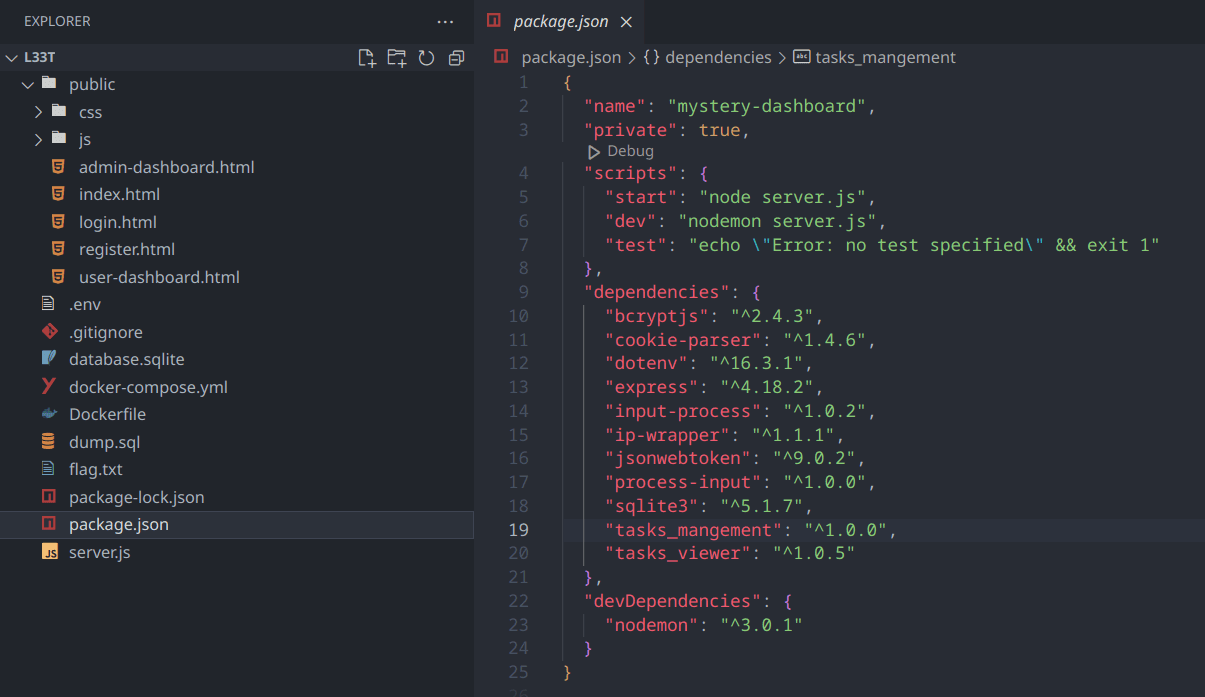Click line number 19 in the gutter
Image resolution: width=1205 pixels, height=697 pixels.
pos(518,529)
